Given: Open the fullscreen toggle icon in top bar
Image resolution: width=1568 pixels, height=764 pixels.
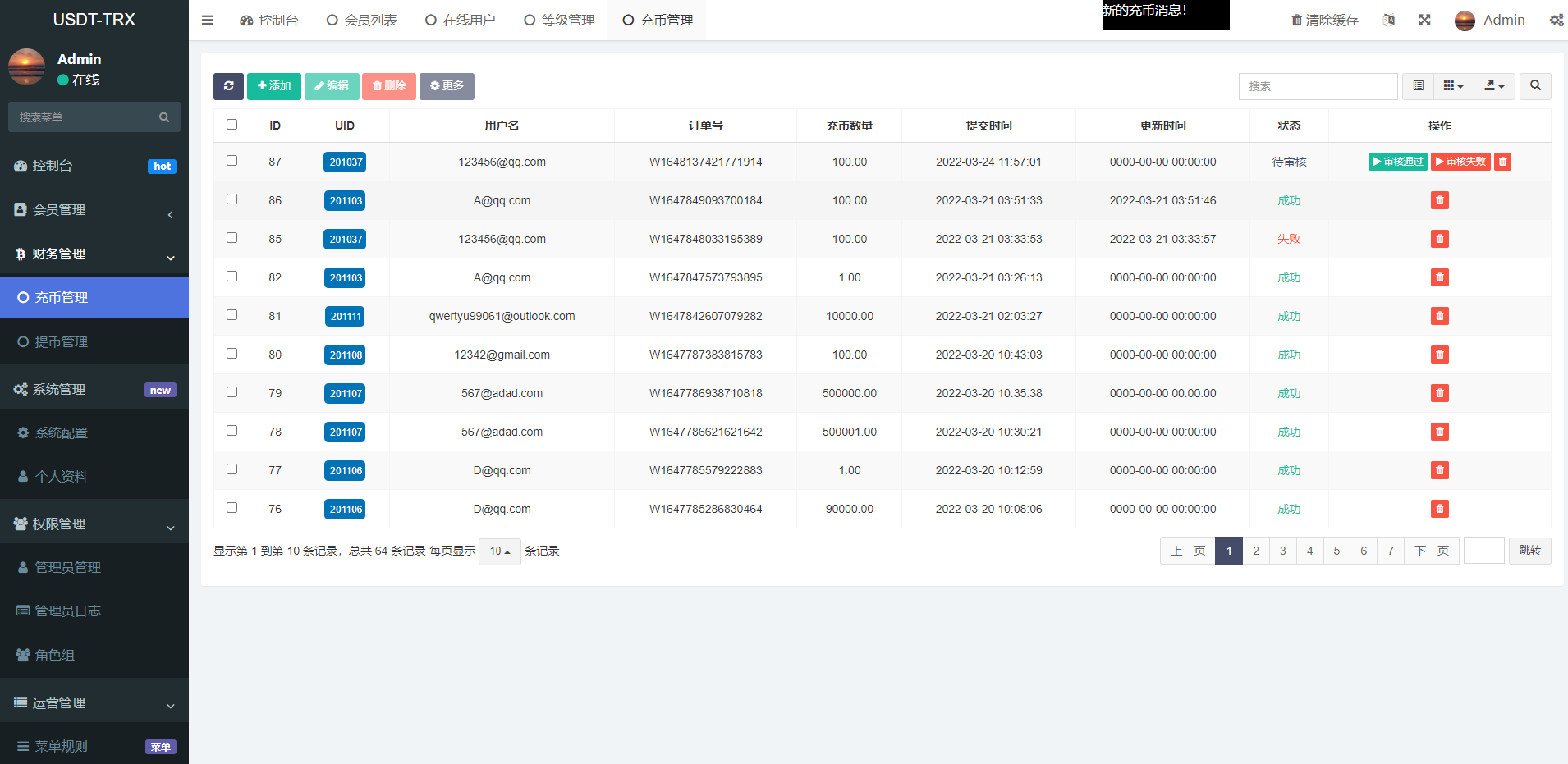Looking at the screenshot, I should (1424, 20).
